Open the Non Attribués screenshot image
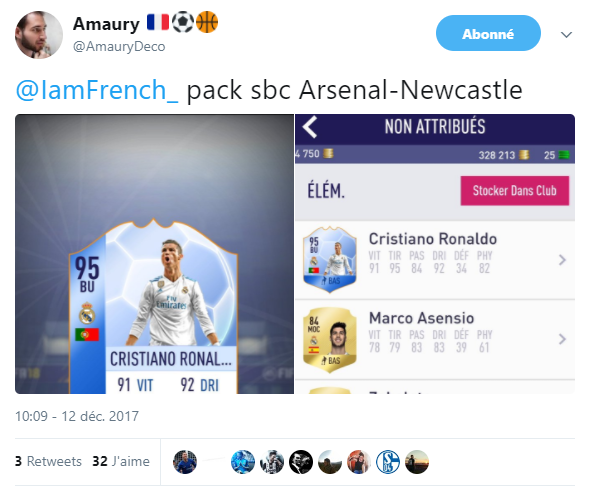The width and height of the screenshot is (599, 500). 435,254
